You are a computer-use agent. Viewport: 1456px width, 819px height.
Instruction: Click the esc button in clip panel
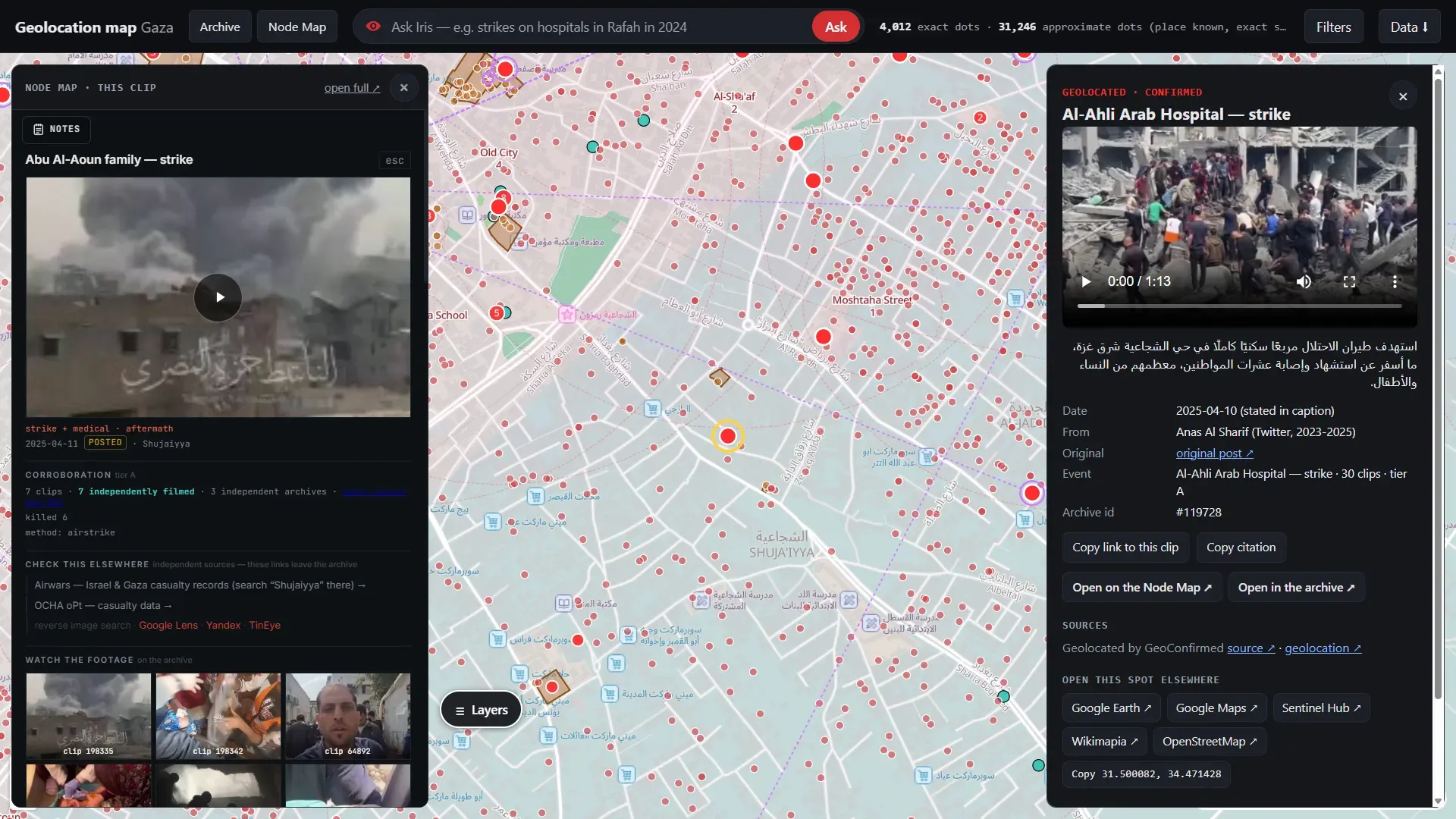(x=394, y=161)
